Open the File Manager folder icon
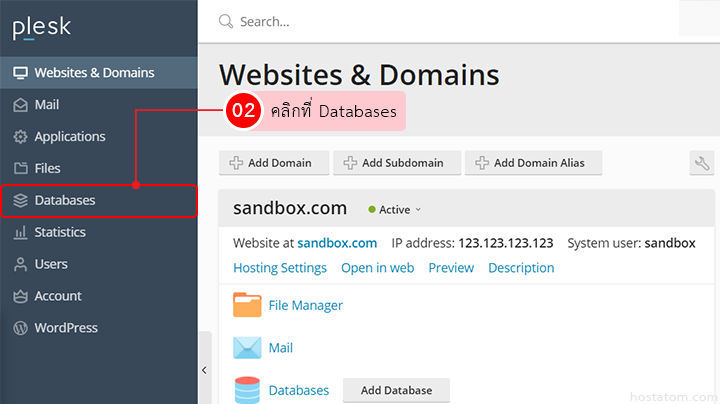This screenshot has width=720, height=404. (x=247, y=305)
